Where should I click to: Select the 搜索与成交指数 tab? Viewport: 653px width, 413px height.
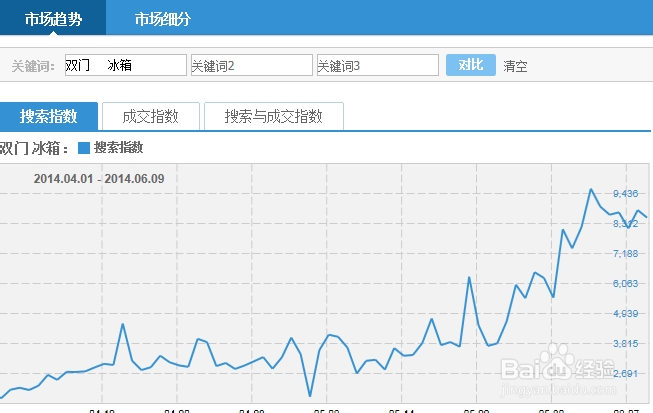pyautogui.click(x=274, y=116)
